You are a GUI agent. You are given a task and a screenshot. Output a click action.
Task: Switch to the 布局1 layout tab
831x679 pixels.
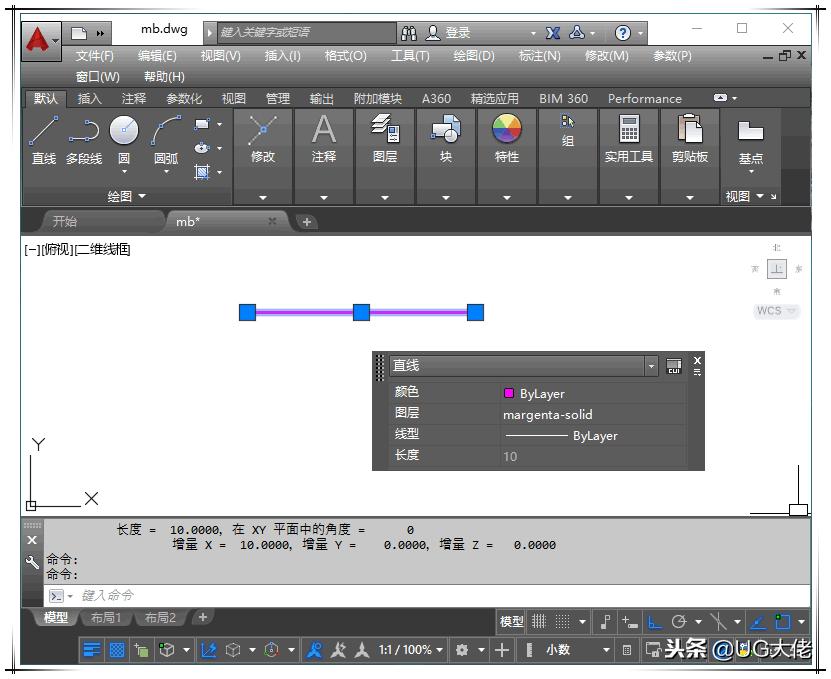[x=105, y=618]
